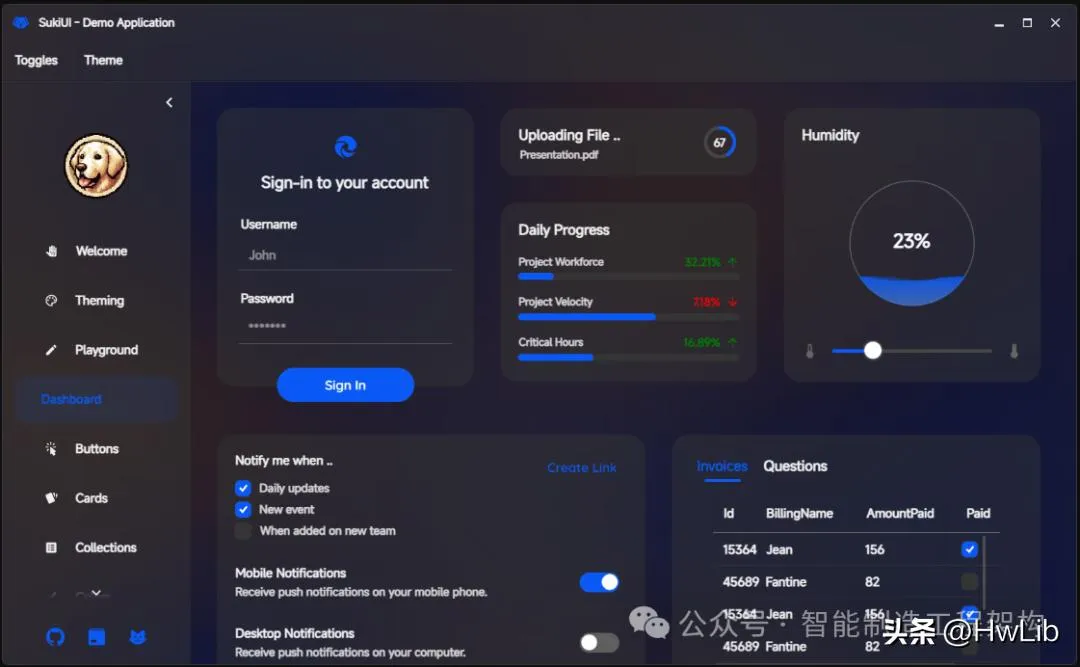This screenshot has width=1080, height=667.
Task: Click the Theming palette icon
Action: coord(52,300)
